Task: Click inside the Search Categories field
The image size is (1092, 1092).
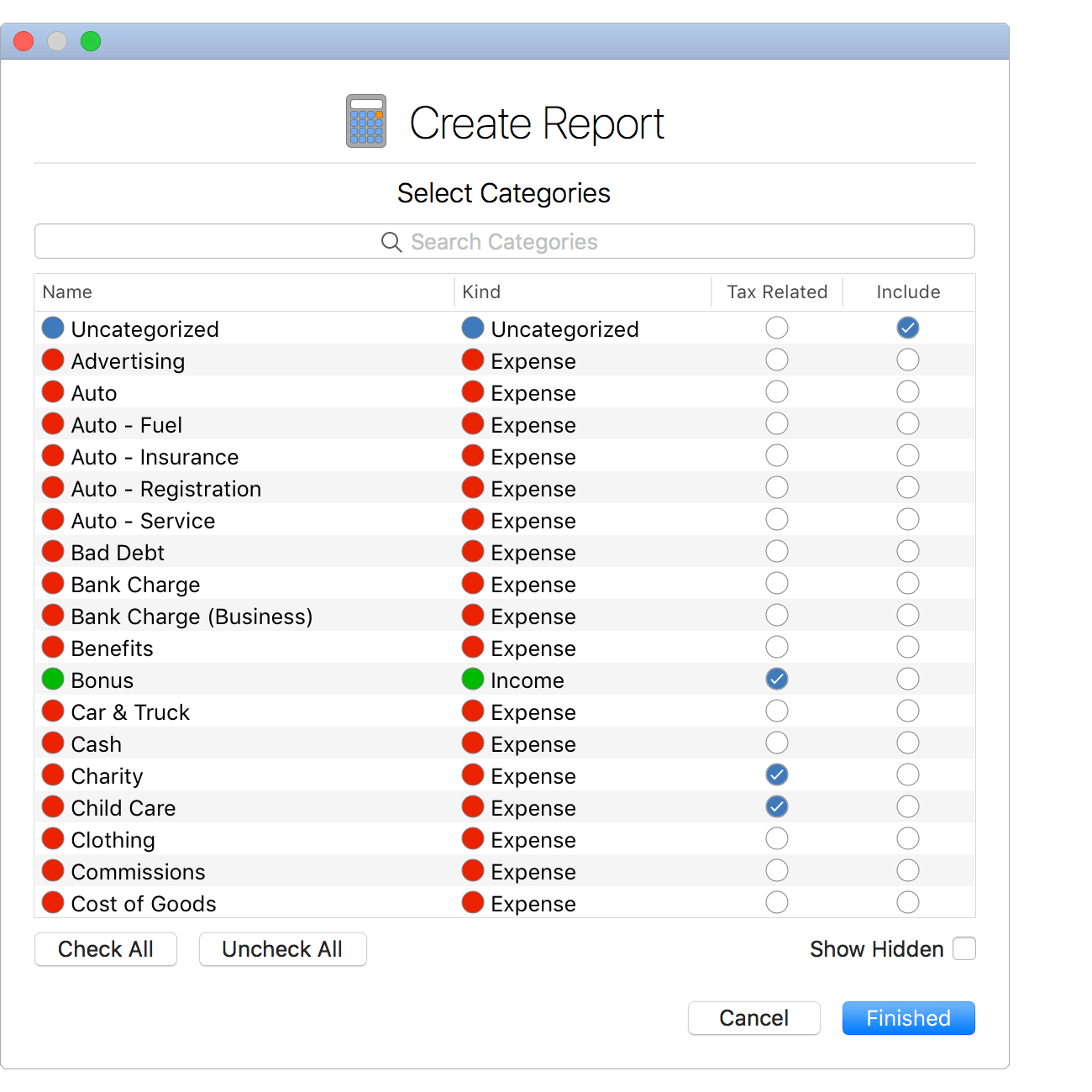Action: pyautogui.click(x=546, y=242)
